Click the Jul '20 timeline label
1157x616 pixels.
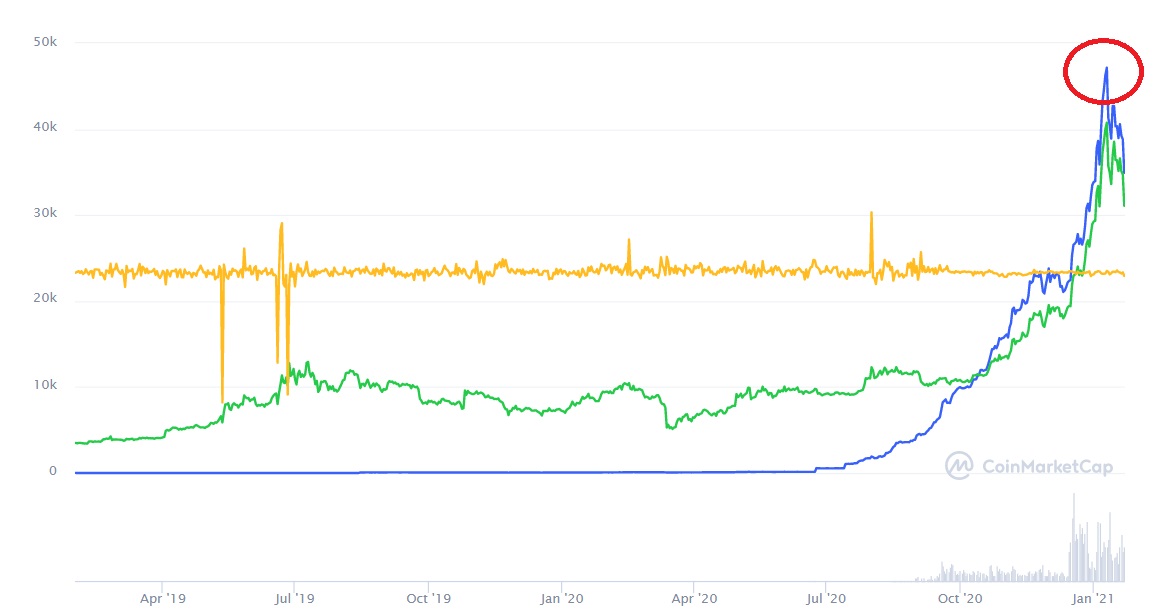pyautogui.click(x=826, y=598)
